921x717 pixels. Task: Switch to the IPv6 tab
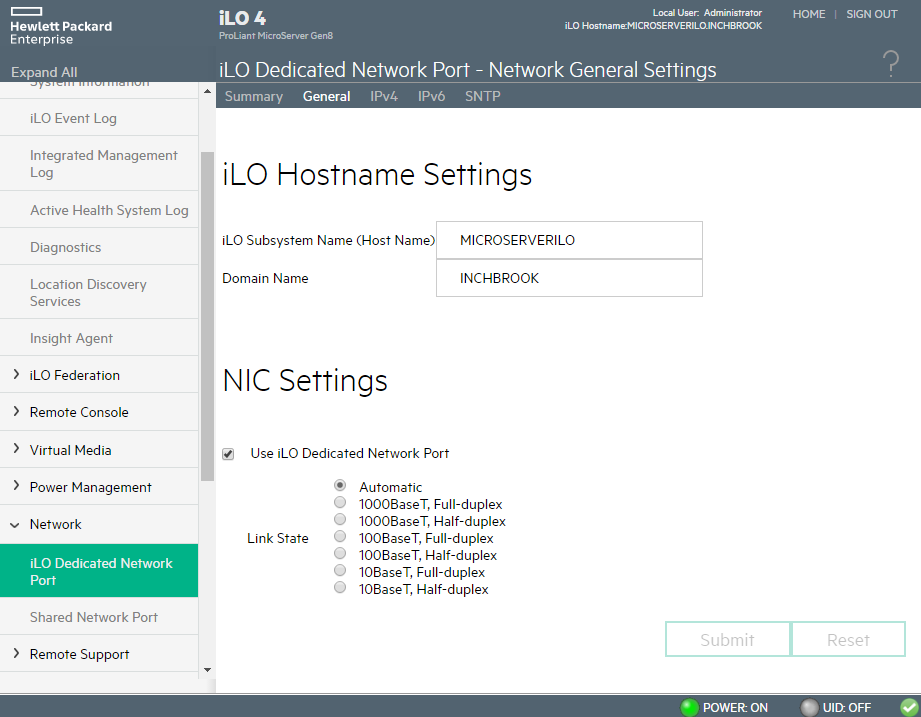coord(431,96)
